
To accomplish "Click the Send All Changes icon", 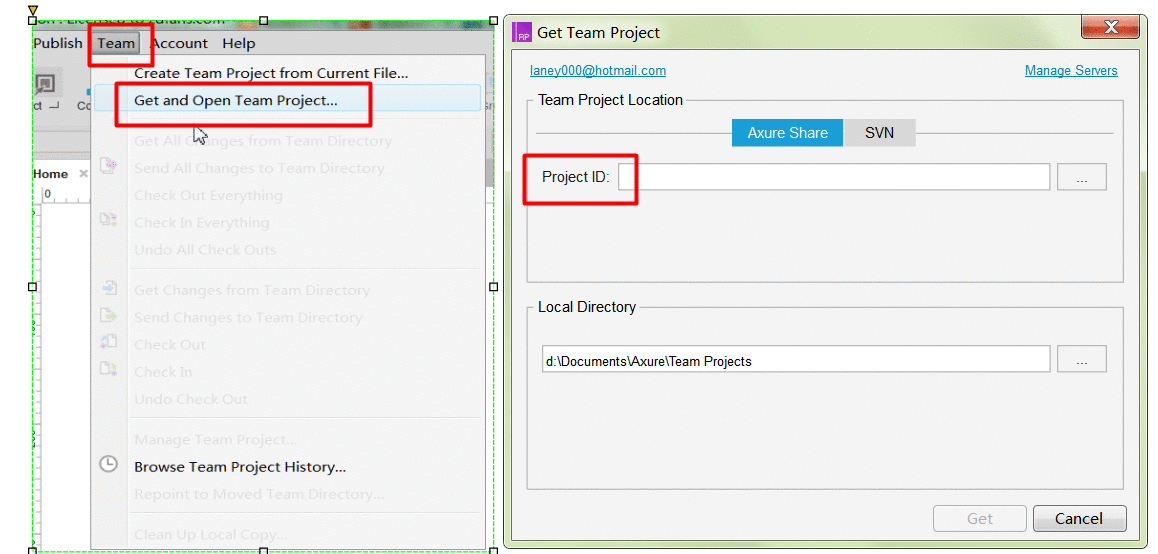I will point(109,166).
